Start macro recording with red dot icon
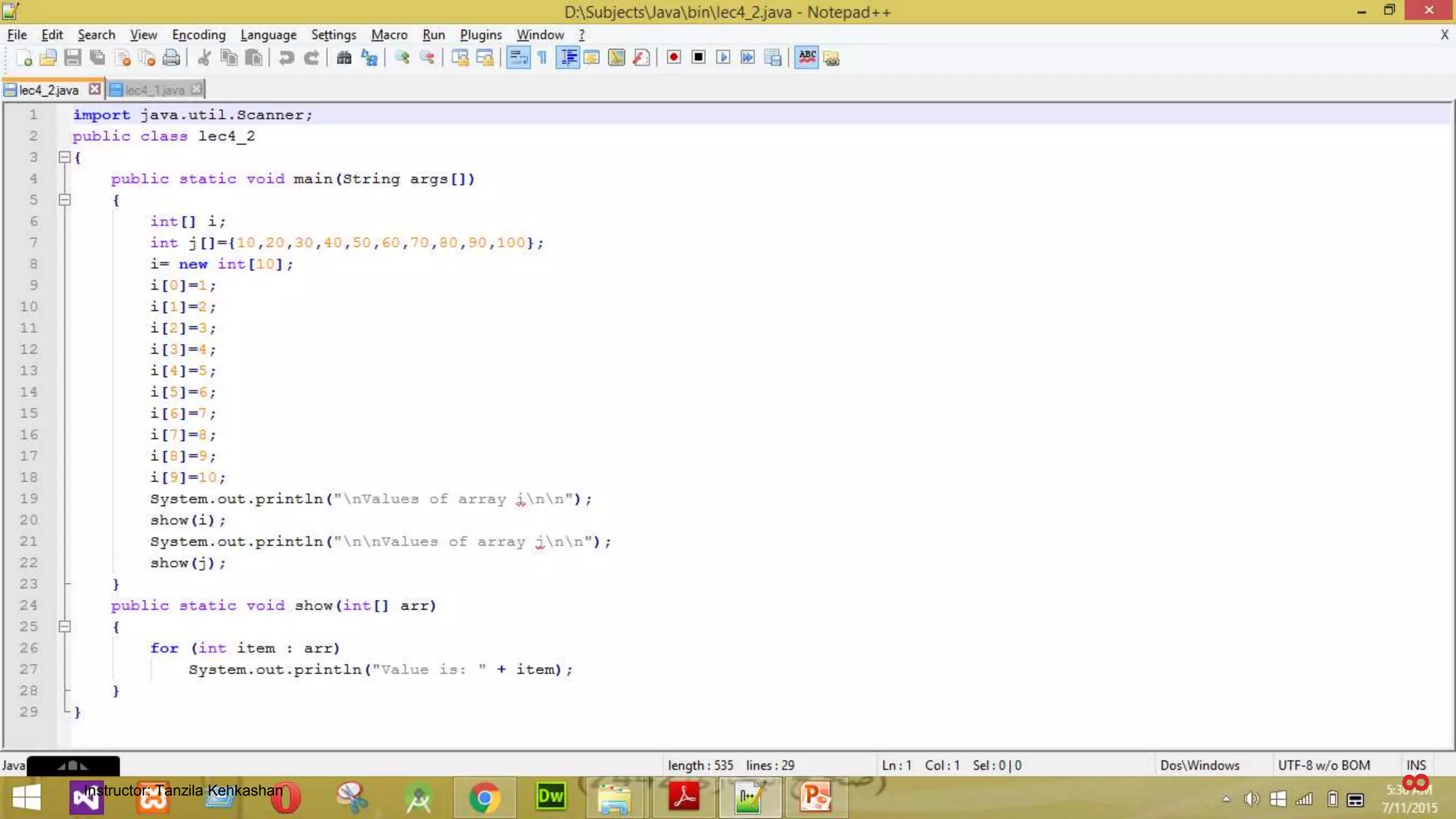The image size is (1456, 819). tap(674, 58)
